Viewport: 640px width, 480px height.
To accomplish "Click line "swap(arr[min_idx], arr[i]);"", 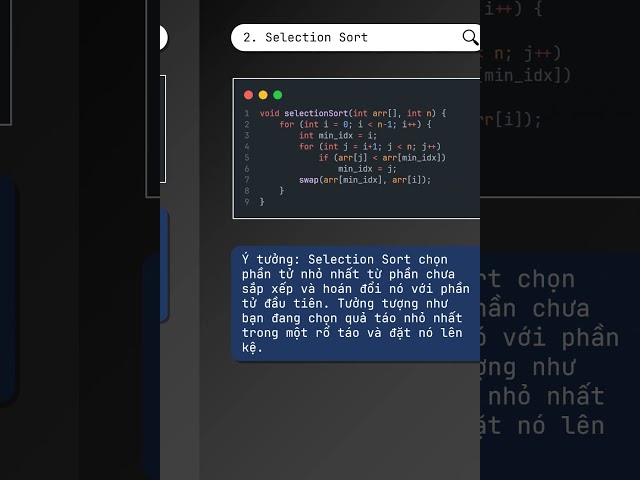I will (365, 180).
